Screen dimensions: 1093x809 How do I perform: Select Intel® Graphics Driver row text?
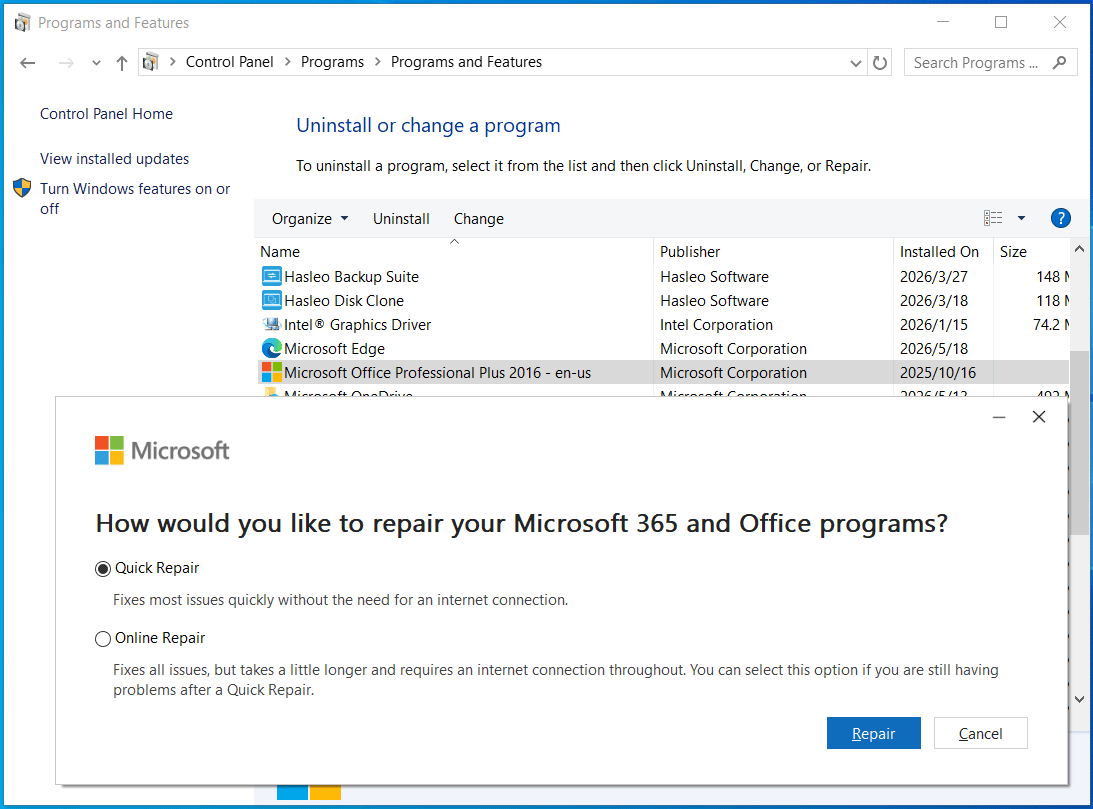[358, 325]
